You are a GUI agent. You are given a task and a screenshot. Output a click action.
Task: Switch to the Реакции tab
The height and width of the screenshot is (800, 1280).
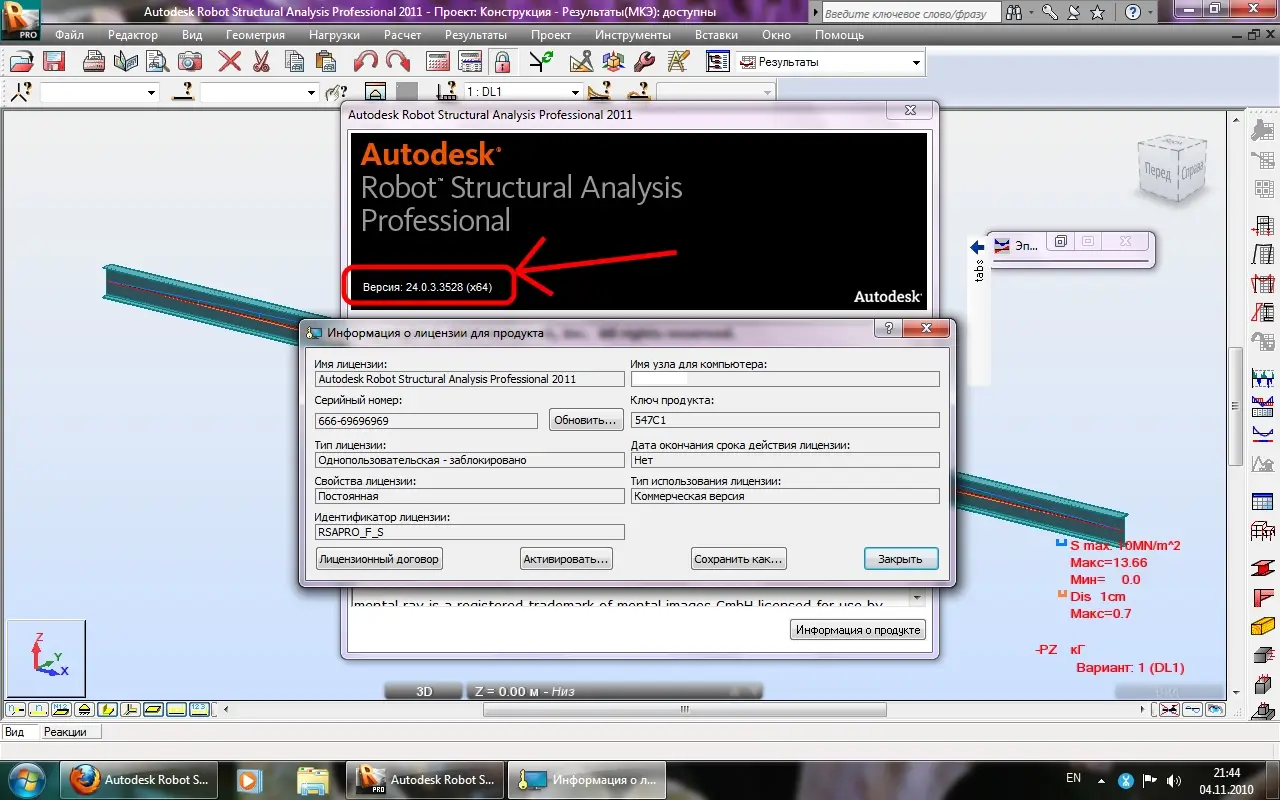coord(66,732)
